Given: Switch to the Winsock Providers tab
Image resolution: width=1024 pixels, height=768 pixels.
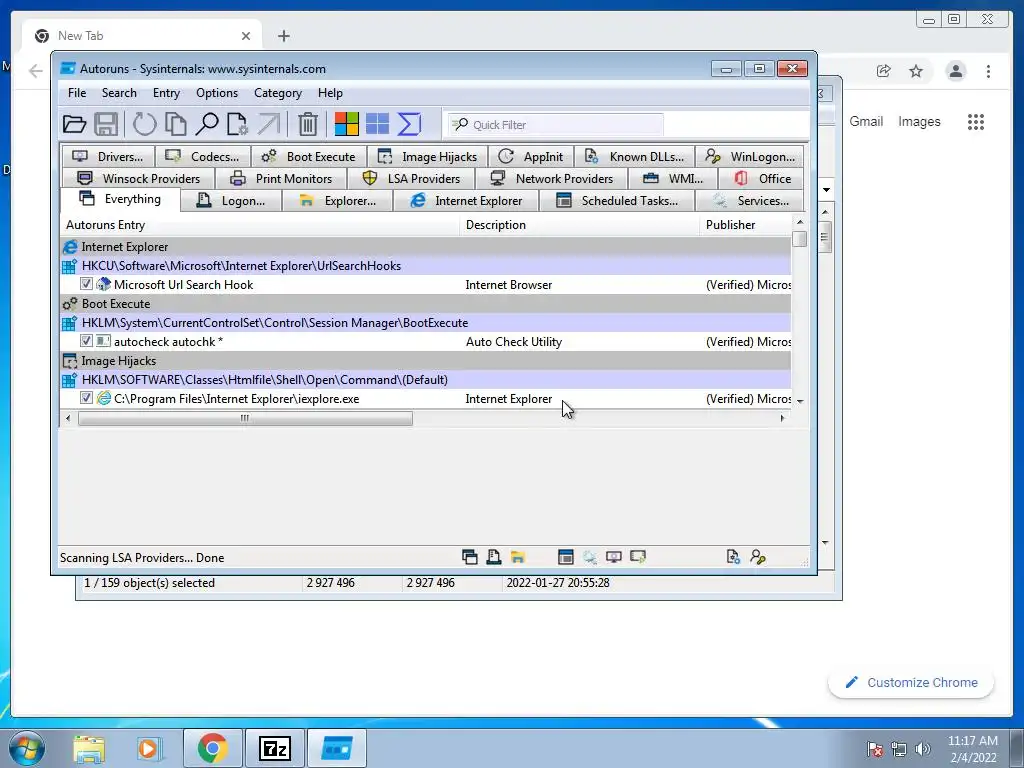Looking at the screenshot, I should point(138,178).
